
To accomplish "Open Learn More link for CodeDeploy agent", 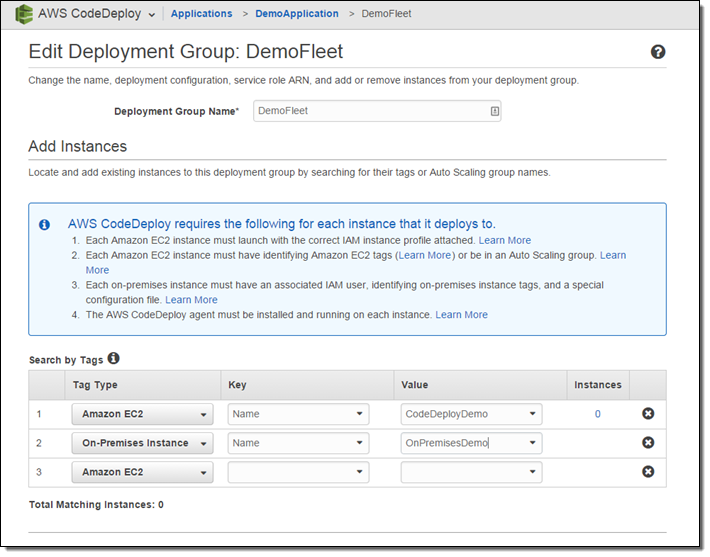I will click(461, 314).
